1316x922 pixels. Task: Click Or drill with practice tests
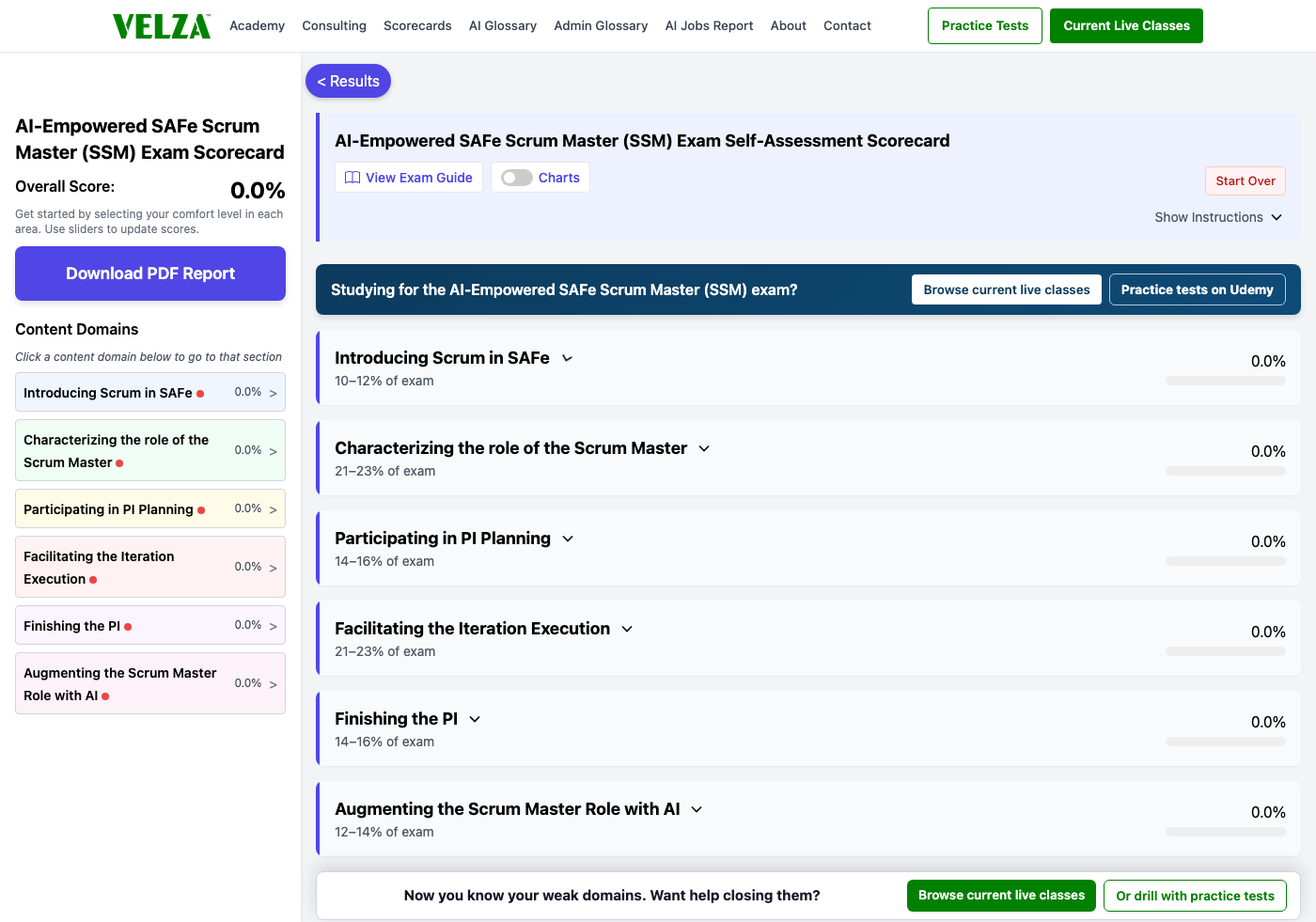point(1195,896)
